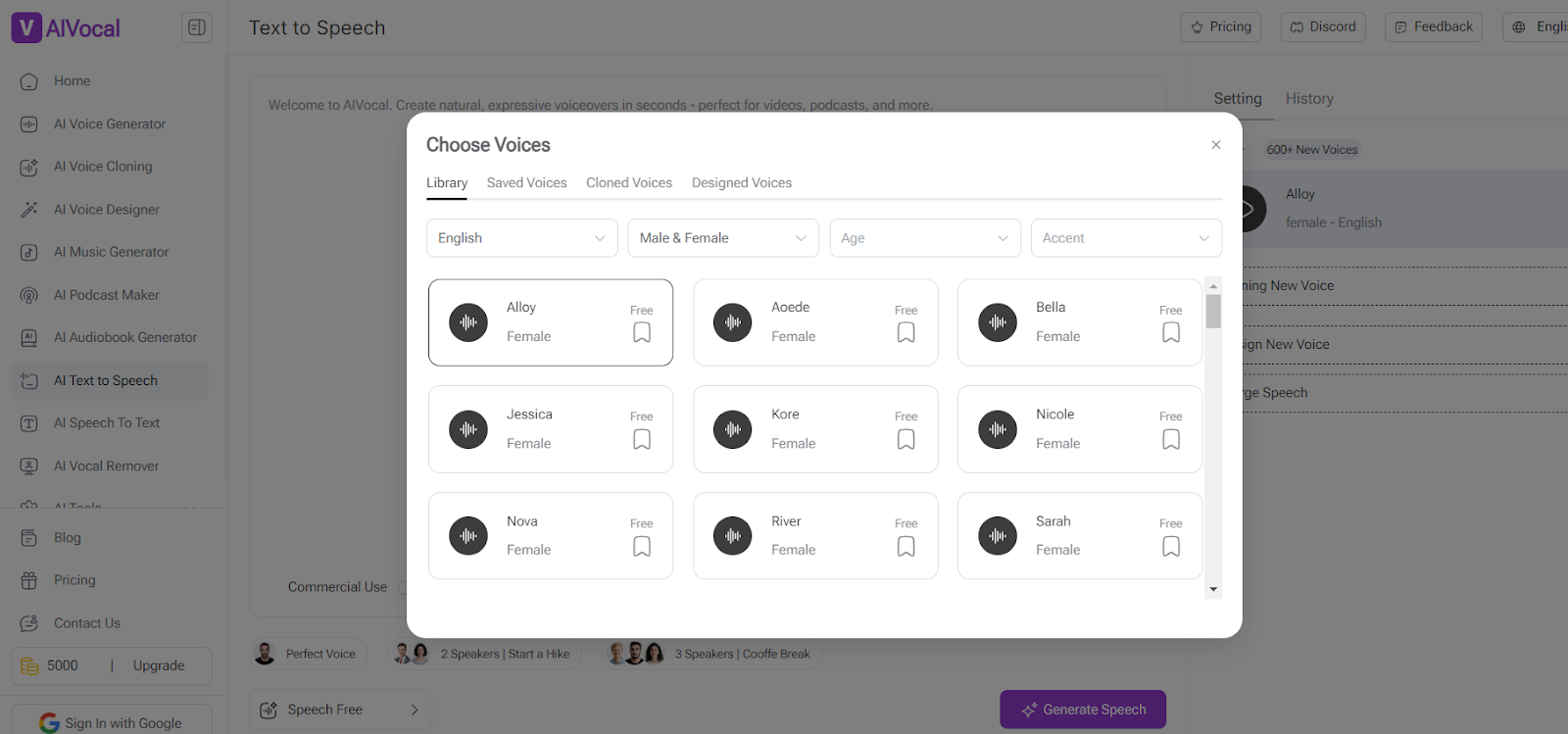1568x734 pixels.
Task: Open the English language dropdown
Action: (521, 238)
